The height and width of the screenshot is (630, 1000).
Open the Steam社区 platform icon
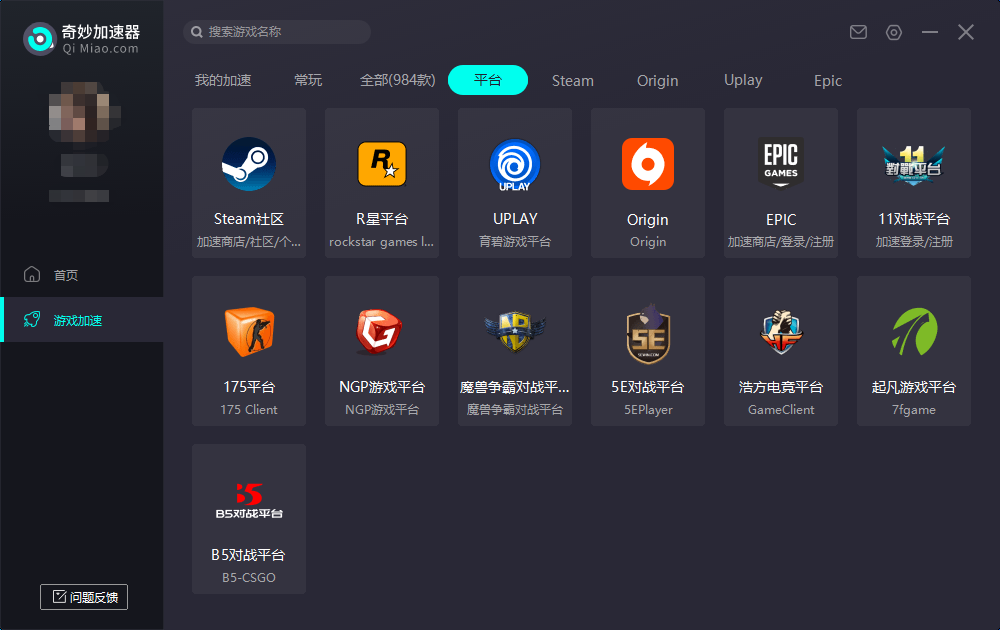(x=248, y=164)
